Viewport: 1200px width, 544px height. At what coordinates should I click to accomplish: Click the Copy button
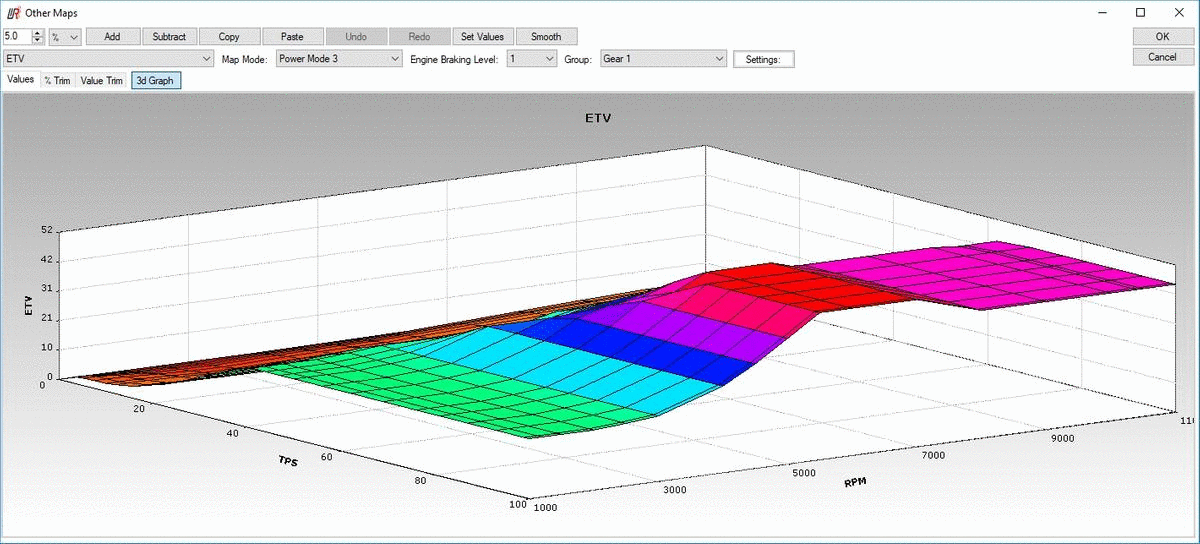click(229, 37)
